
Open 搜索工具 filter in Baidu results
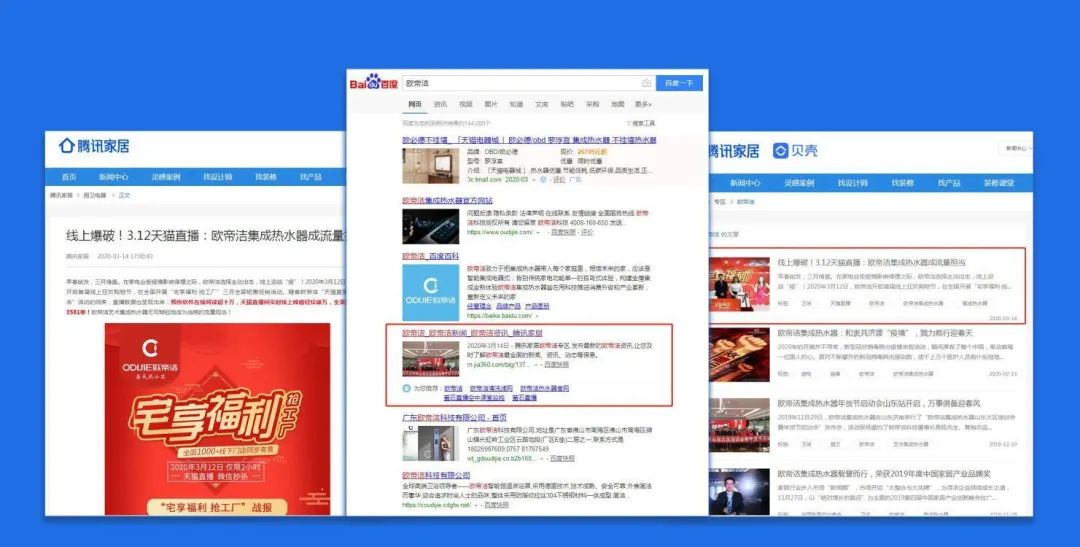pyautogui.click(x=641, y=123)
